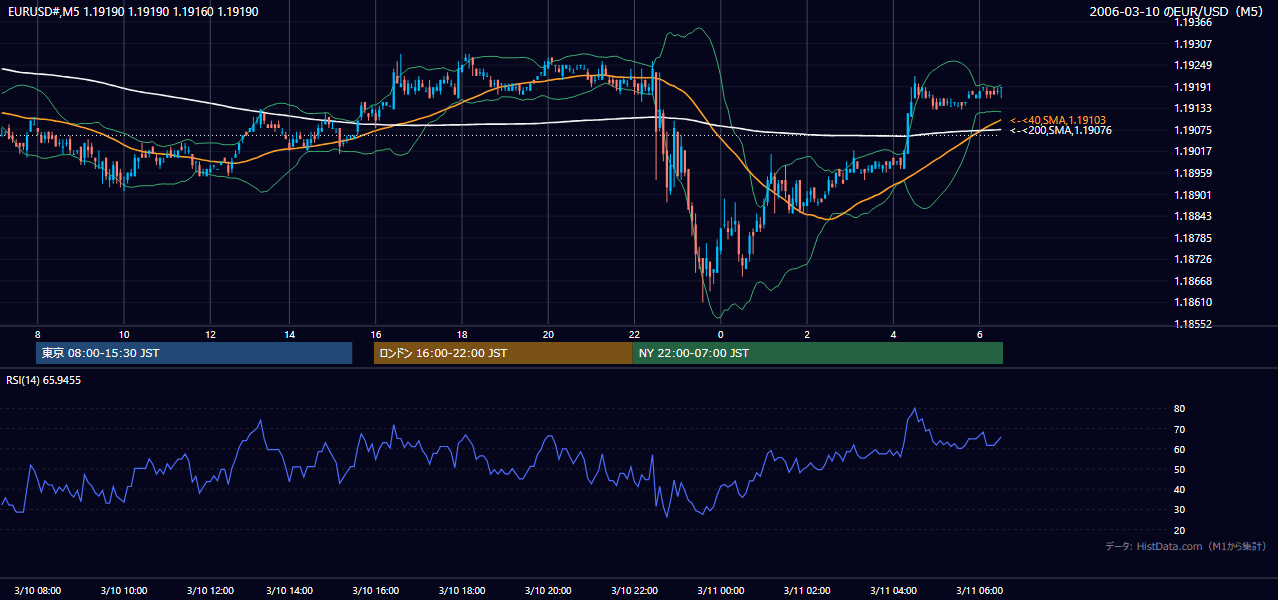Click the 3/10 14:00 bottom time label
The height and width of the screenshot is (600, 1278).
[x=290, y=590]
